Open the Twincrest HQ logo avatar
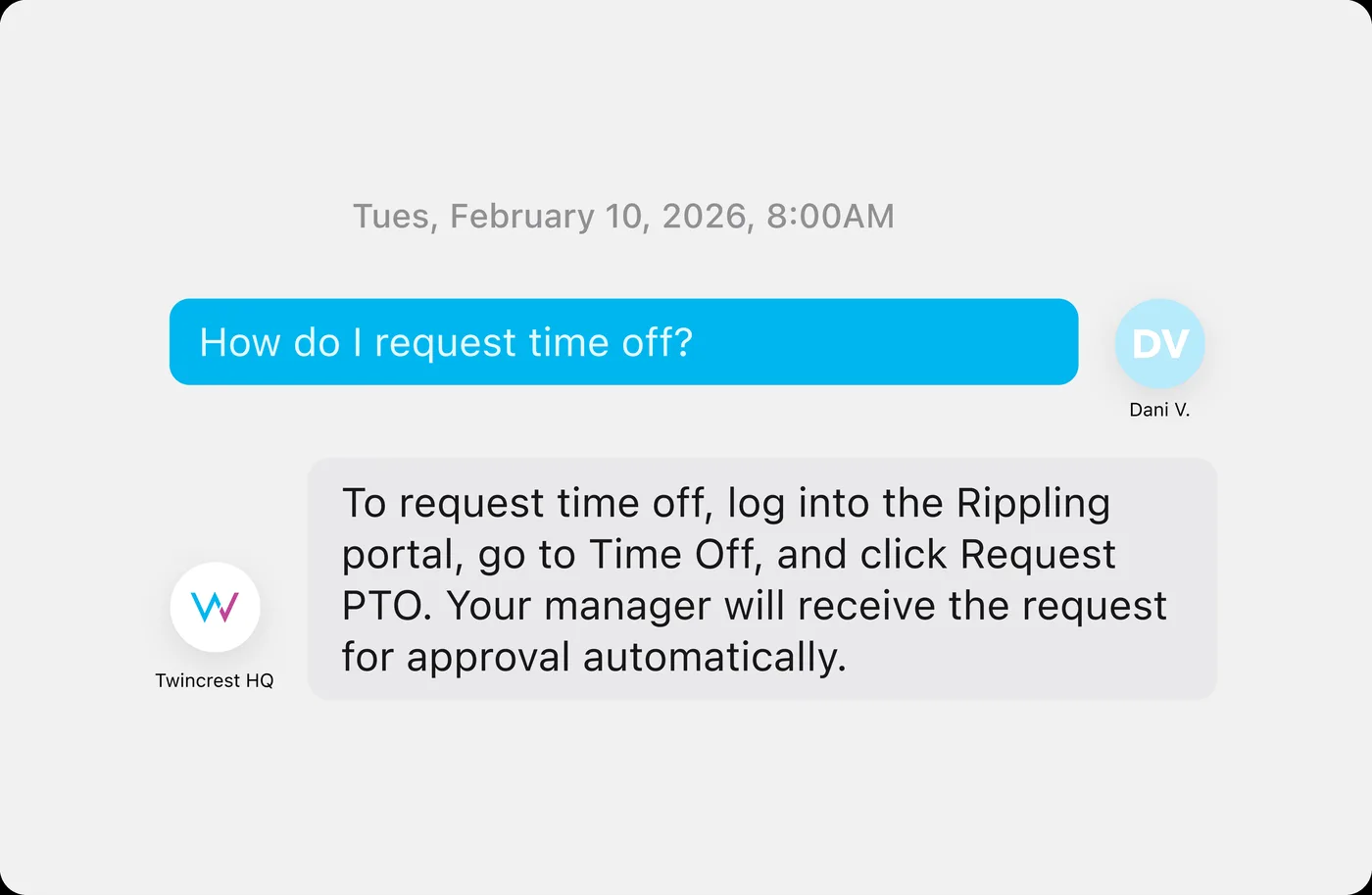 [215, 607]
